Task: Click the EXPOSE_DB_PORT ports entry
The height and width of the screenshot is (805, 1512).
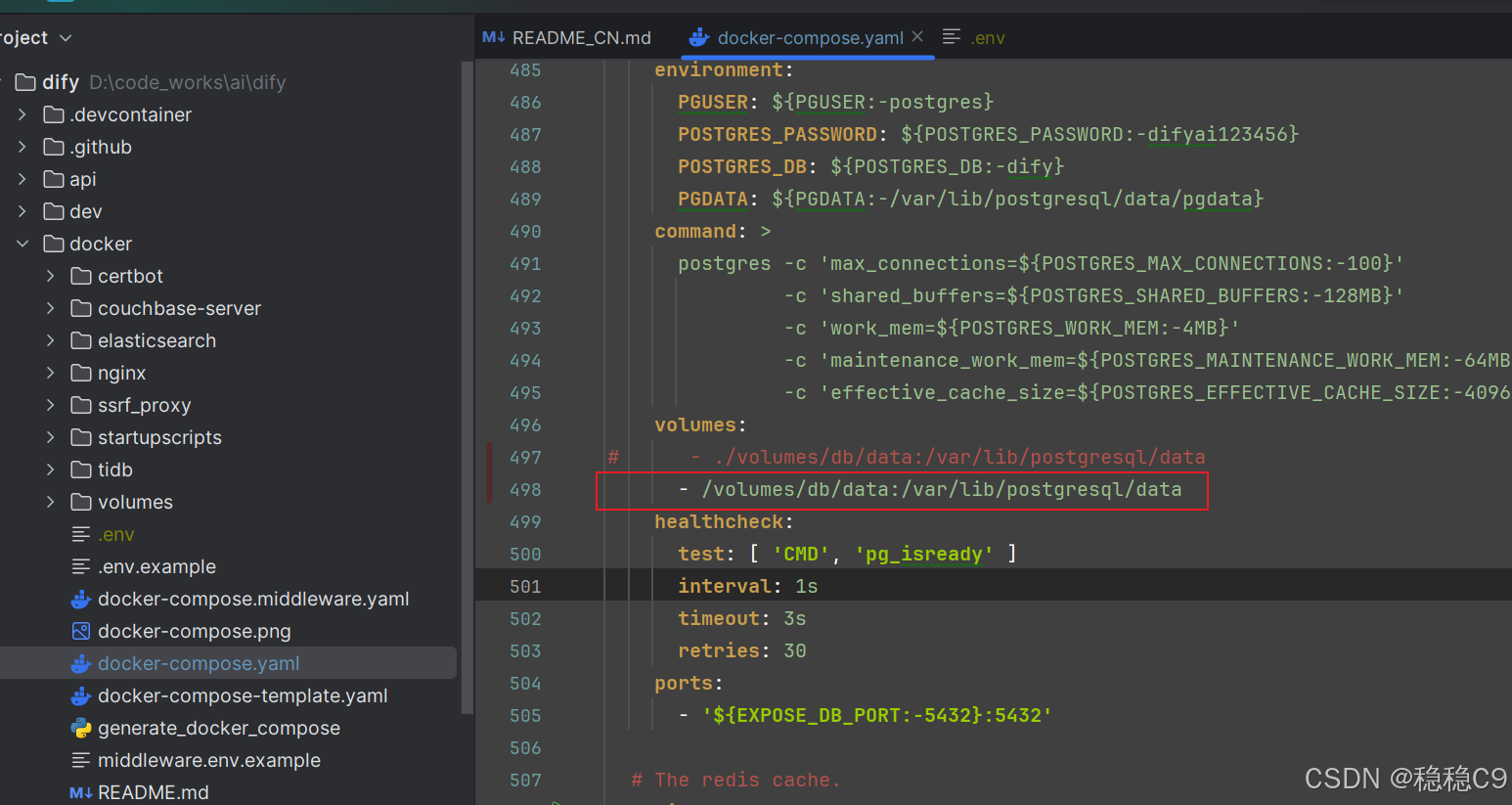Action: pyautogui.click(x=866, y=715)
